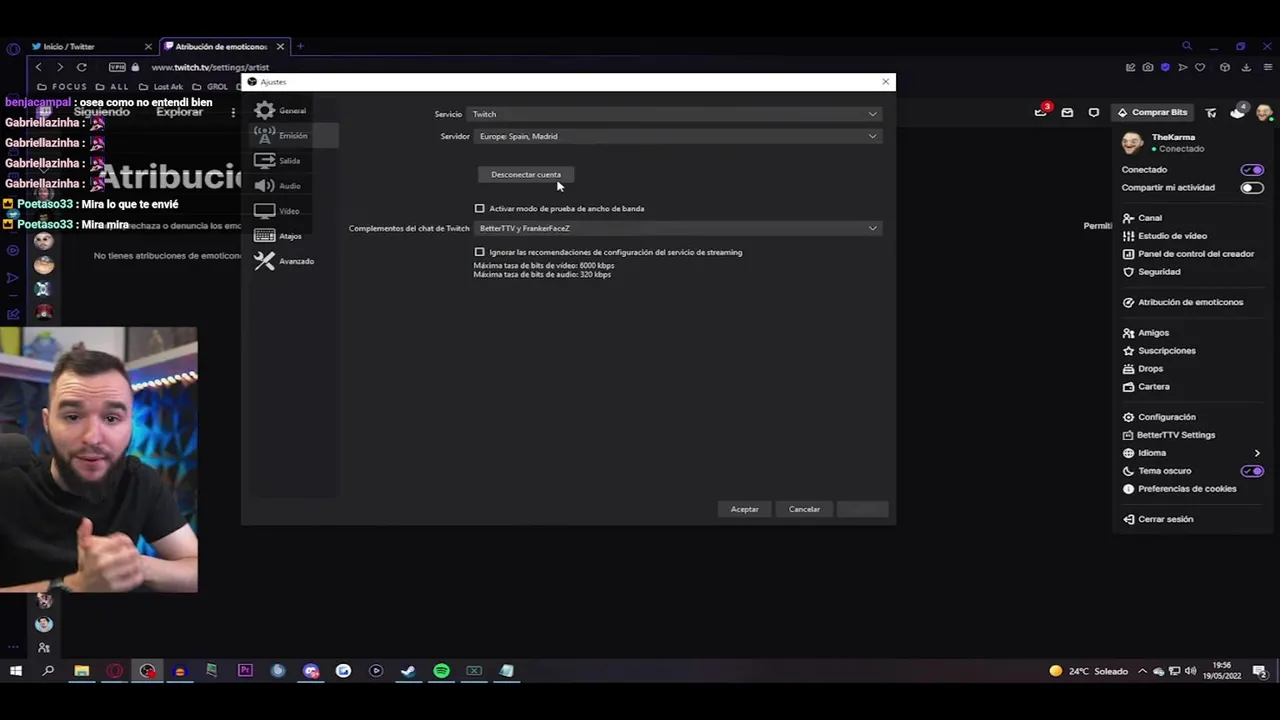Open Windows taskbar search
Screen dimensions: 1280x720
[x=48, y=671]
